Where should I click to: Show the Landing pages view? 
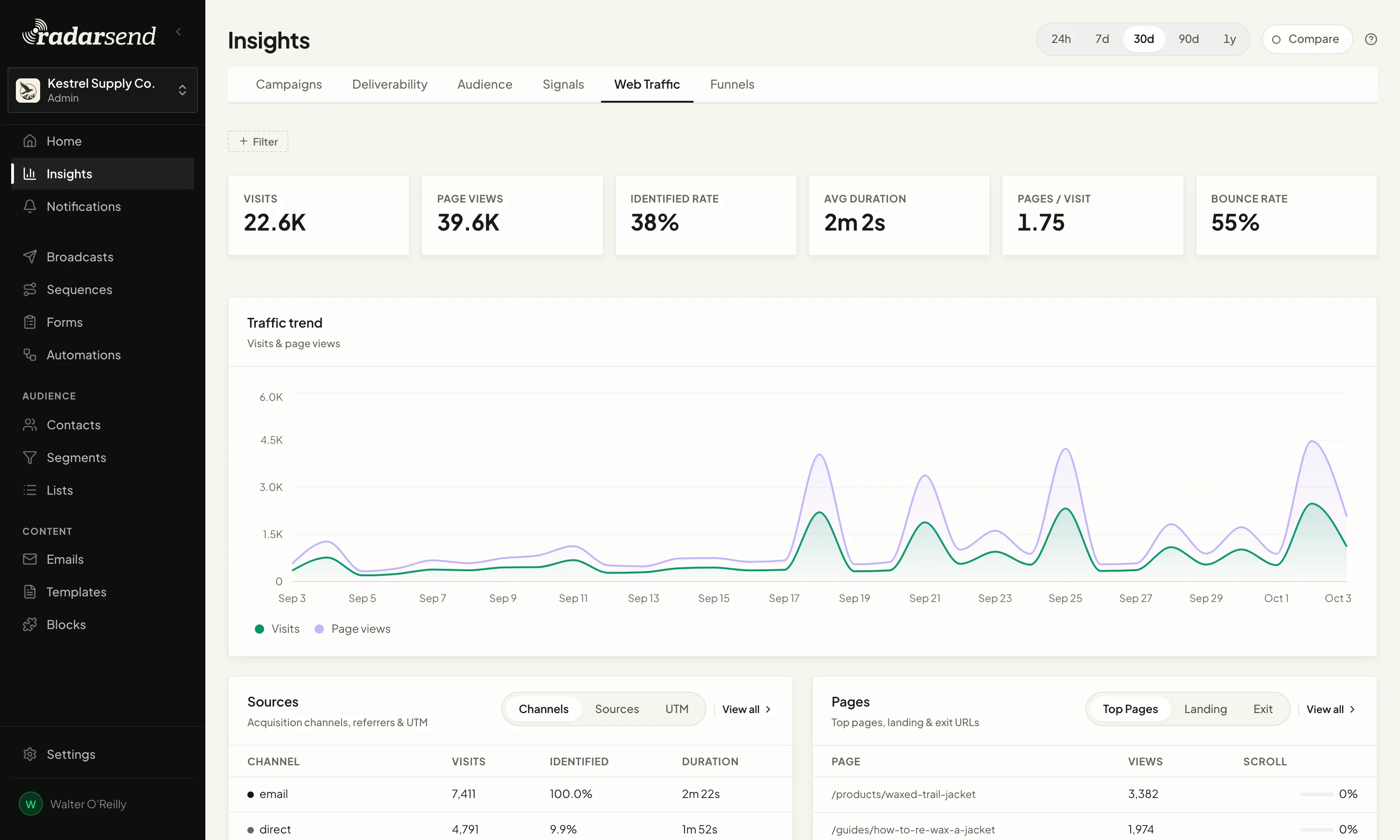click(1205, 709)
